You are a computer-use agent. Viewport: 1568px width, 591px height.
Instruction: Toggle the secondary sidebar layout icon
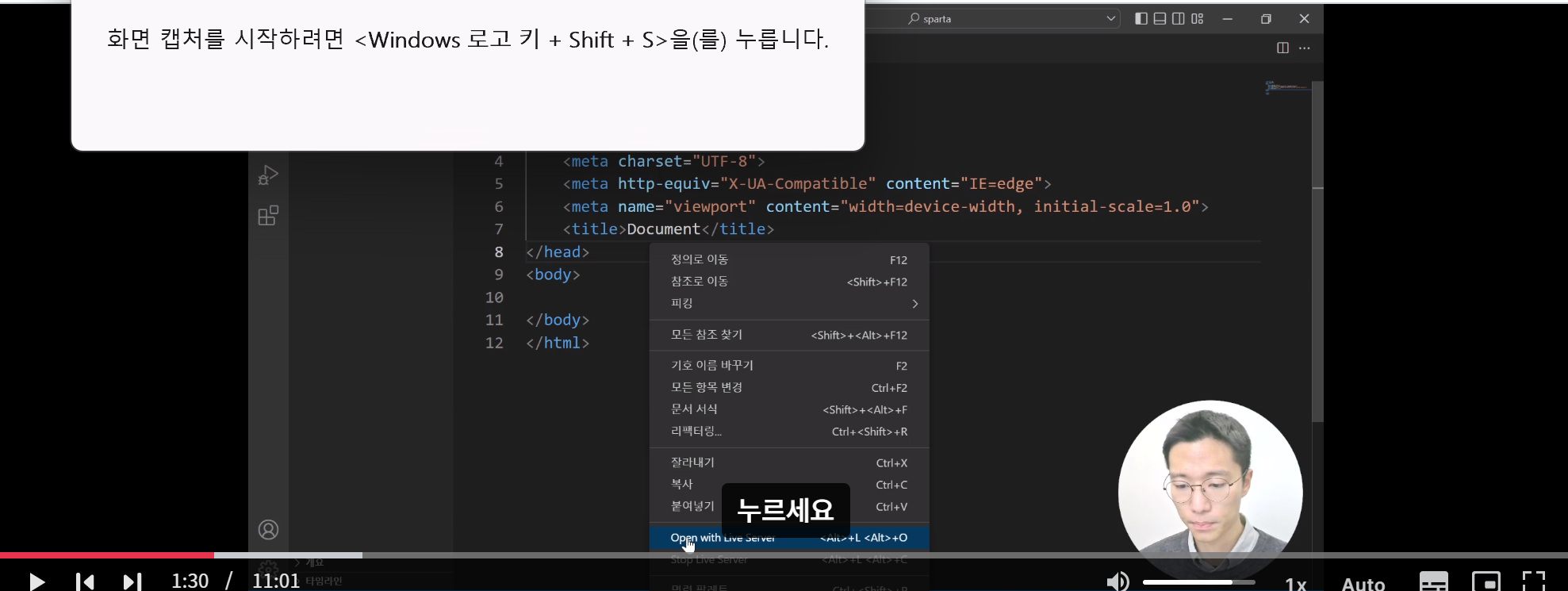click(1179, 18)
